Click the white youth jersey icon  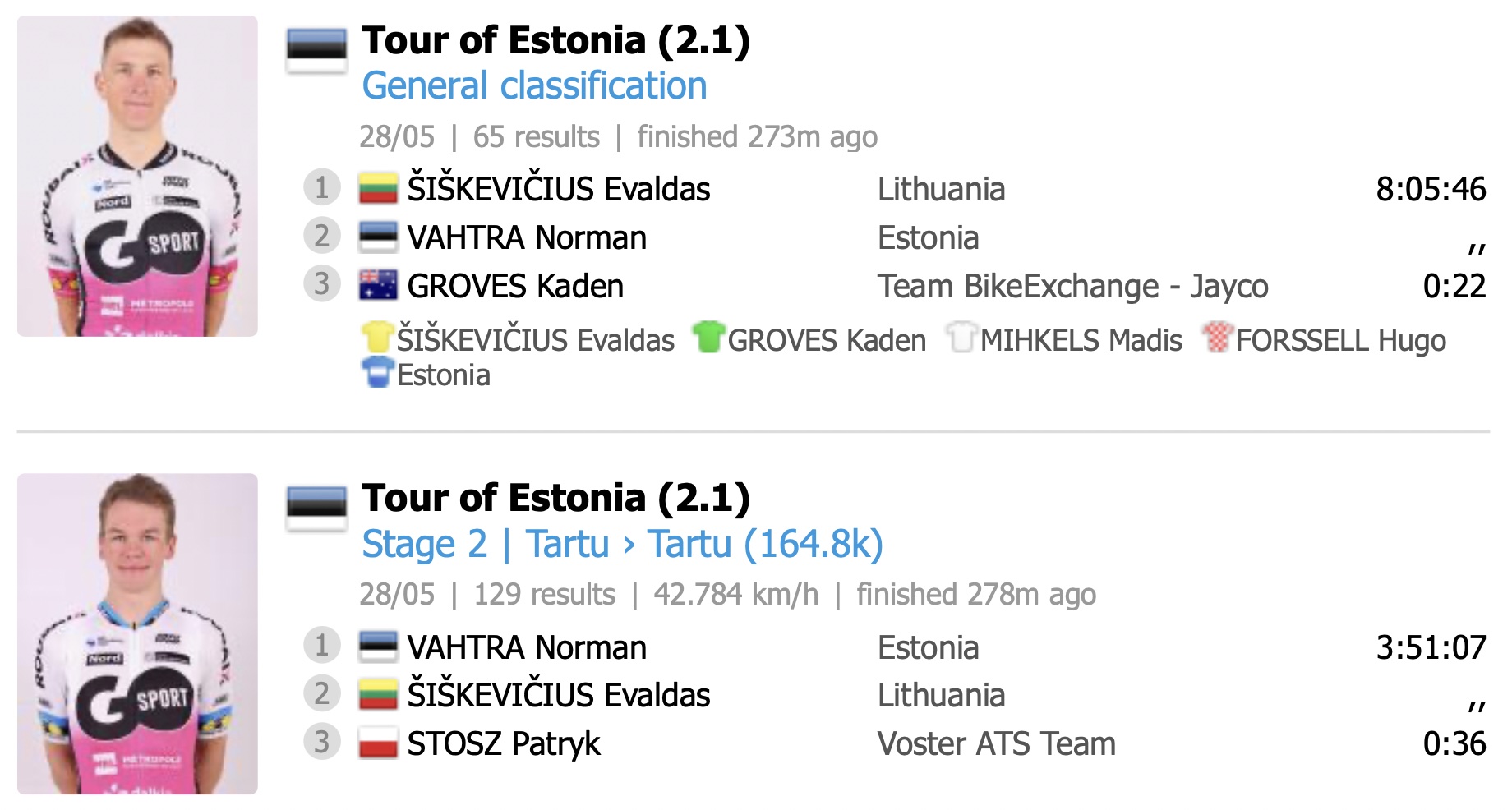pyautogui.click(x=961, y=338)
